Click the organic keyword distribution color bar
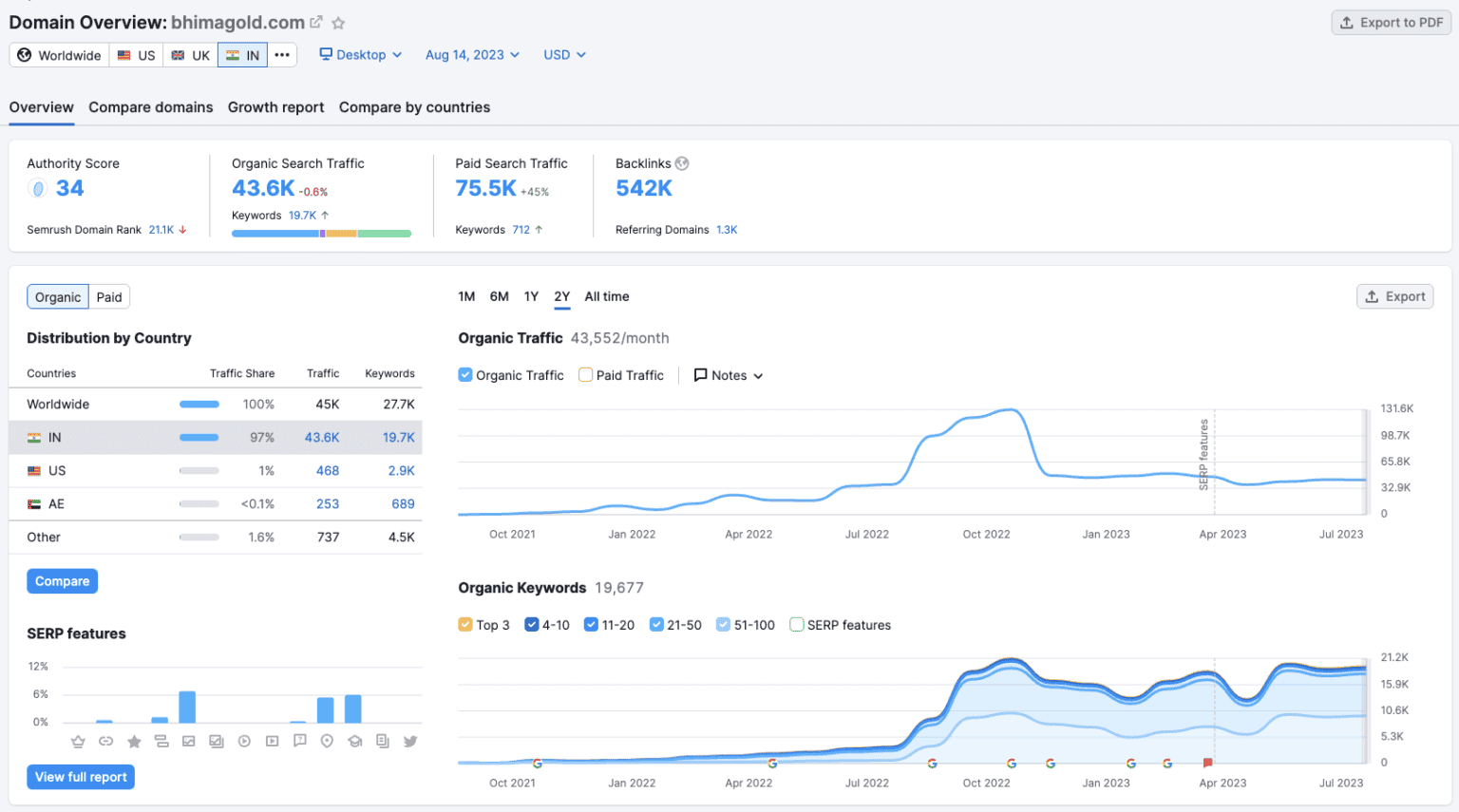1459x812 pixels. coord(321,234)
